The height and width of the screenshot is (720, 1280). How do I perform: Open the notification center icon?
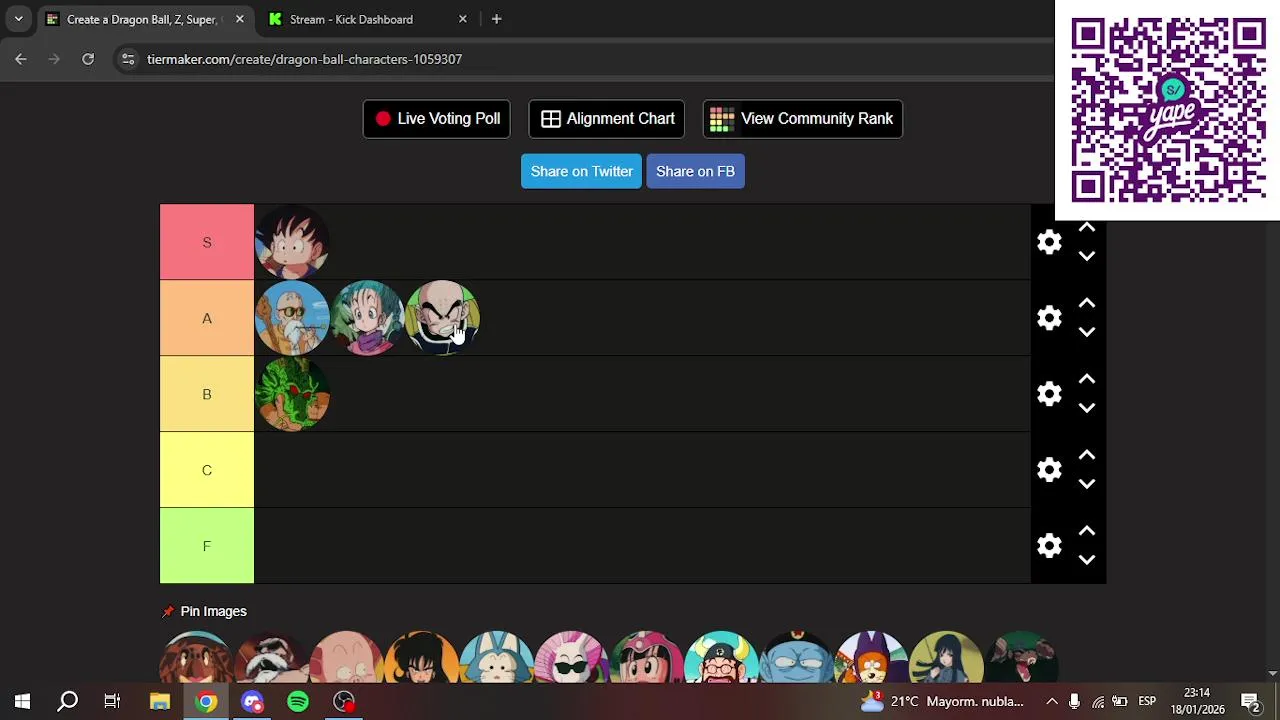tap(1250, 702)
